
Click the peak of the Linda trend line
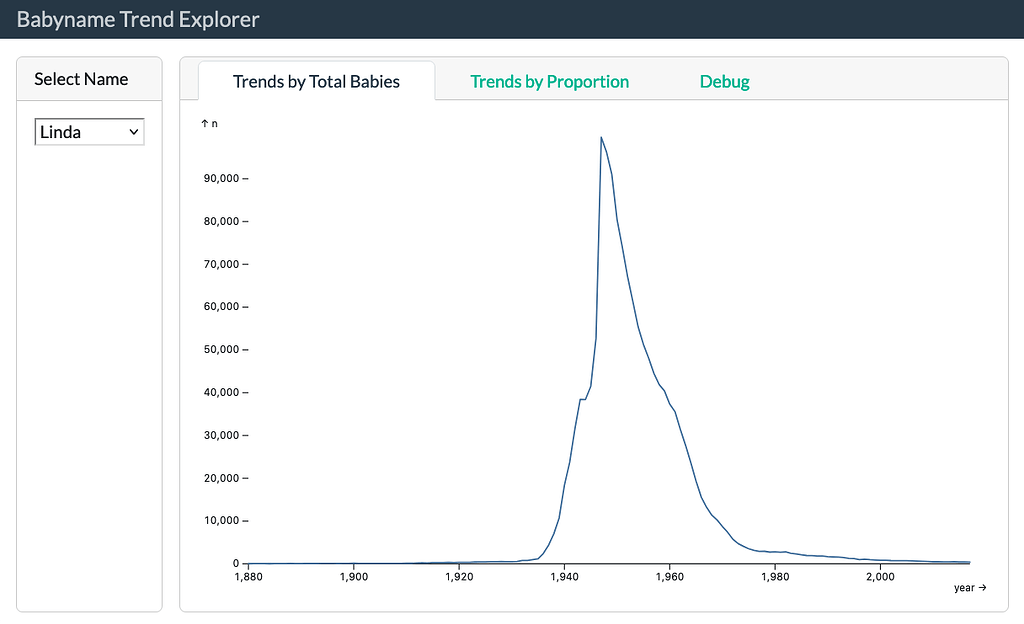pyautogui.click(x=602, y=138)
